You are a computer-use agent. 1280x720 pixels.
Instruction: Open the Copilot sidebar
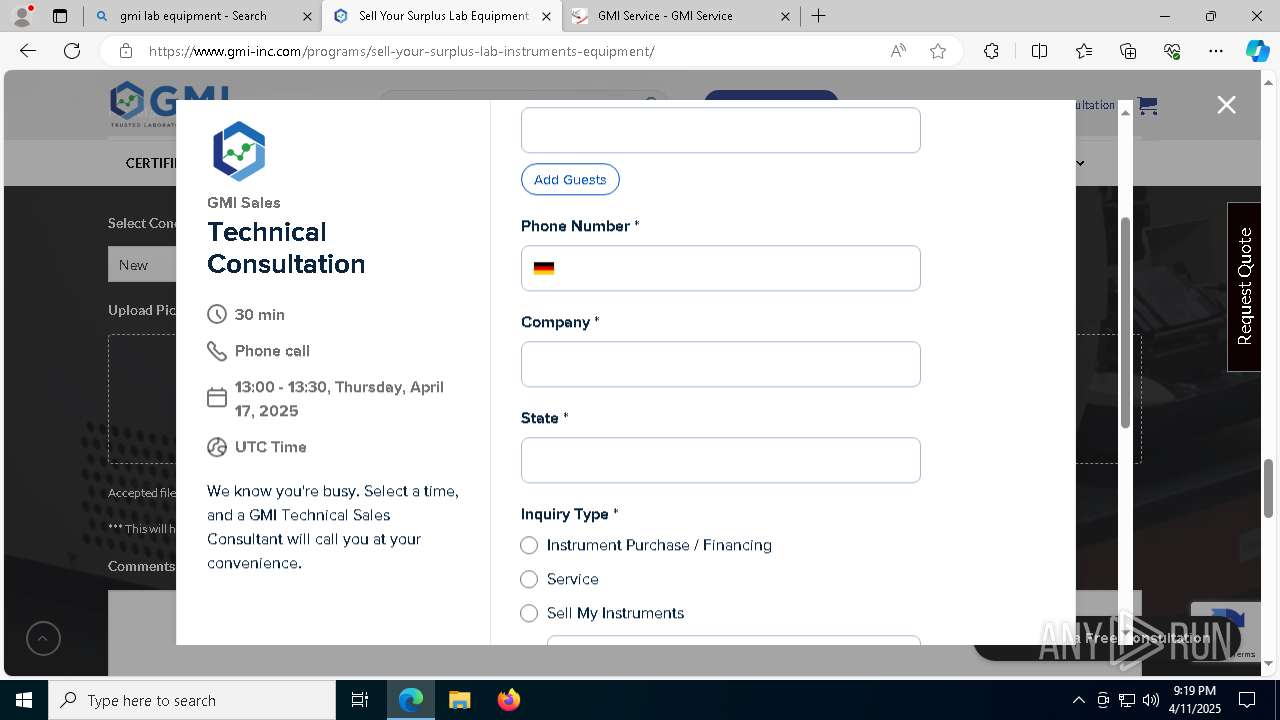tap(1257, 51)
